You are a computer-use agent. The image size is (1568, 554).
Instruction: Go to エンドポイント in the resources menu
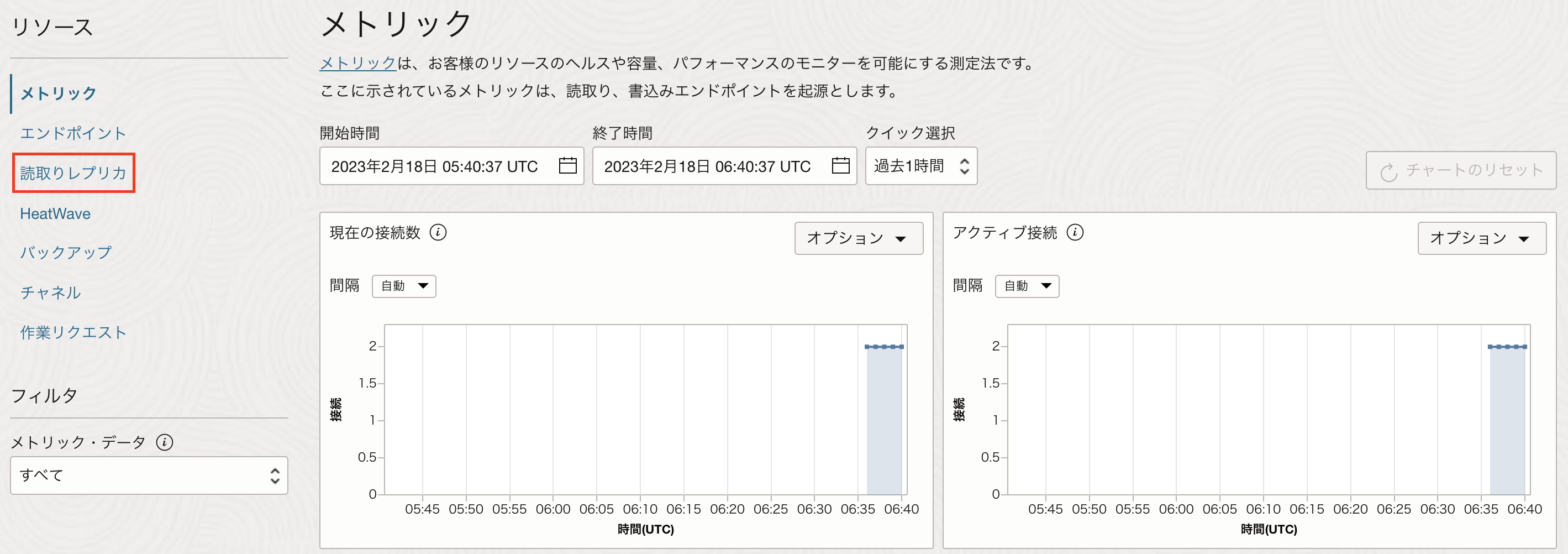coord(73,133)
